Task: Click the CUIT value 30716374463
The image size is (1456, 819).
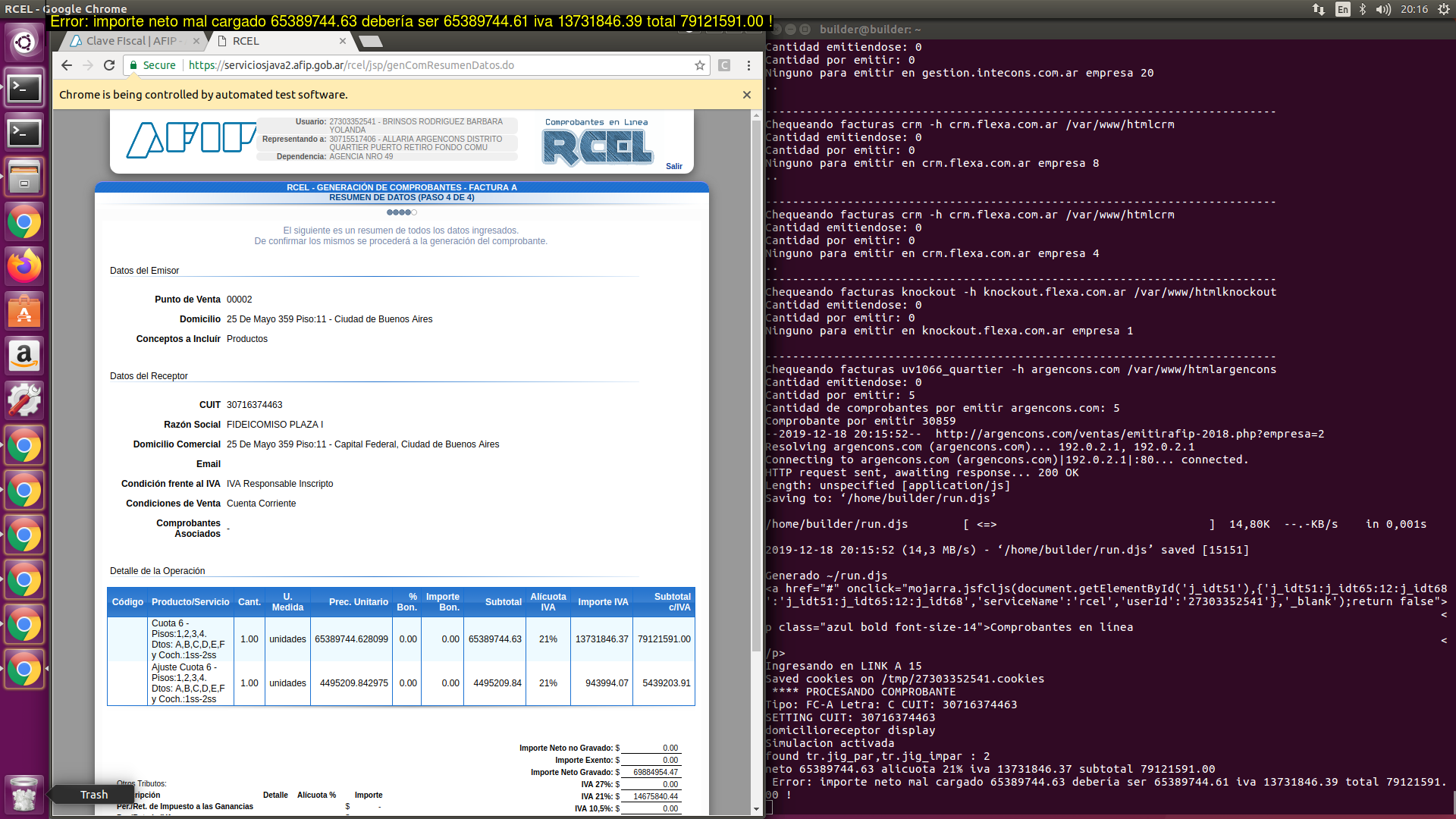Action: (x=255, y=405)
